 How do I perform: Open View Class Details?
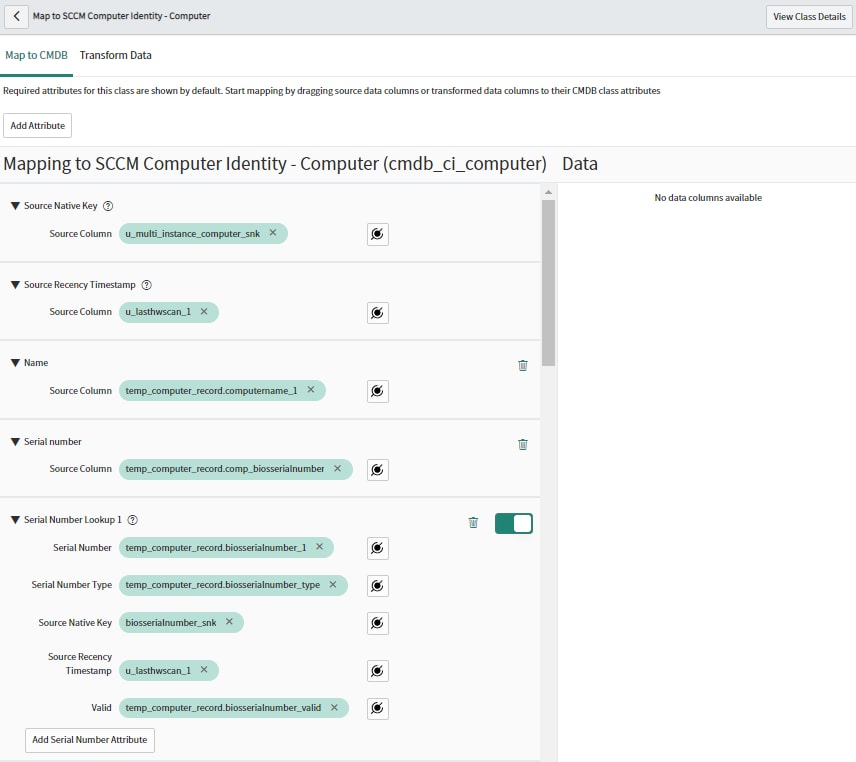(x=809, y=17)
